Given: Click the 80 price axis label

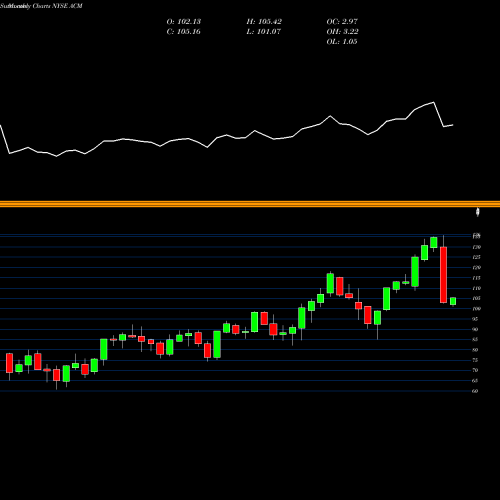Looking at the screenshot, I should [475, 350].
